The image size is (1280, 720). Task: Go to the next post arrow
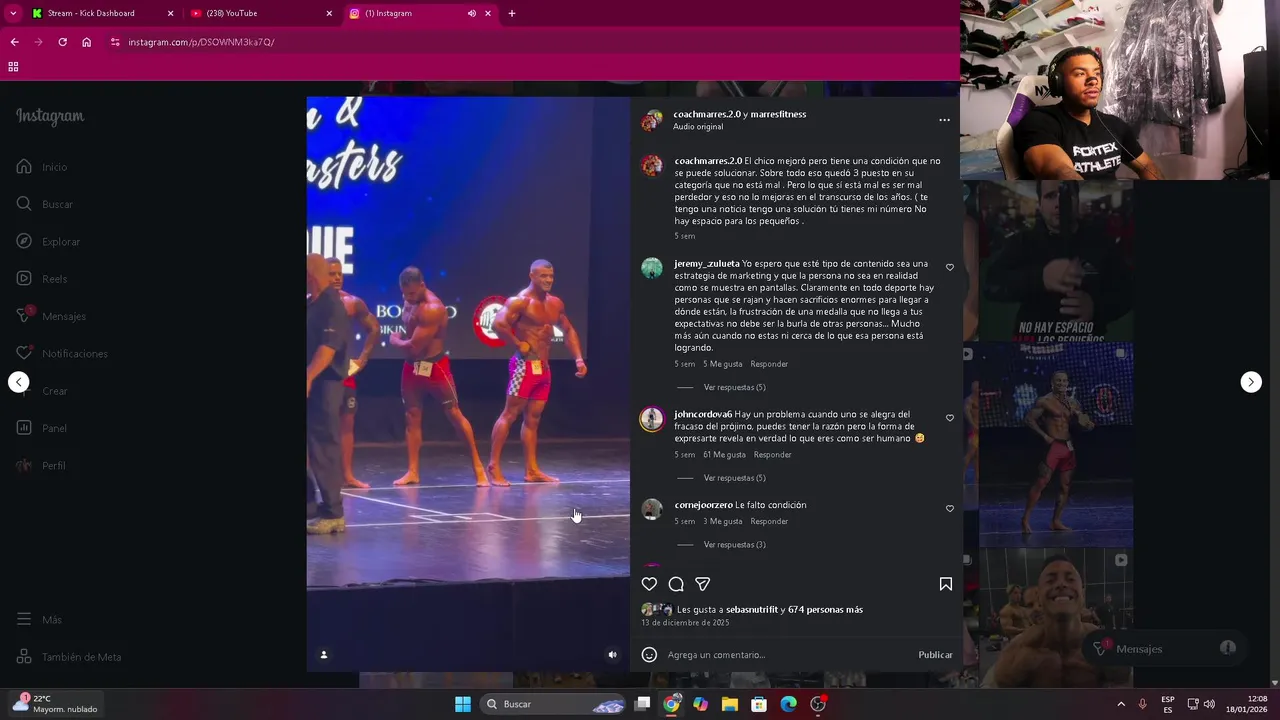click(x=1251, y=382)
